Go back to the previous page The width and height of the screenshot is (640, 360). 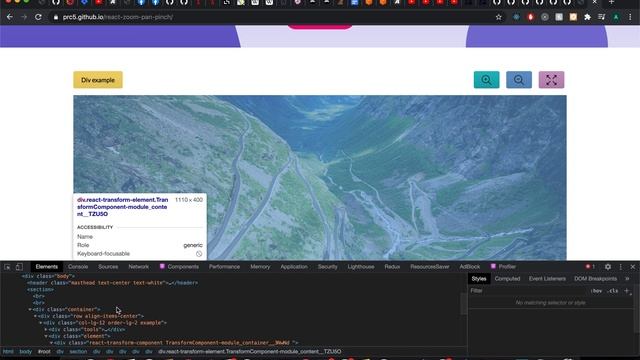click(10, 17)
